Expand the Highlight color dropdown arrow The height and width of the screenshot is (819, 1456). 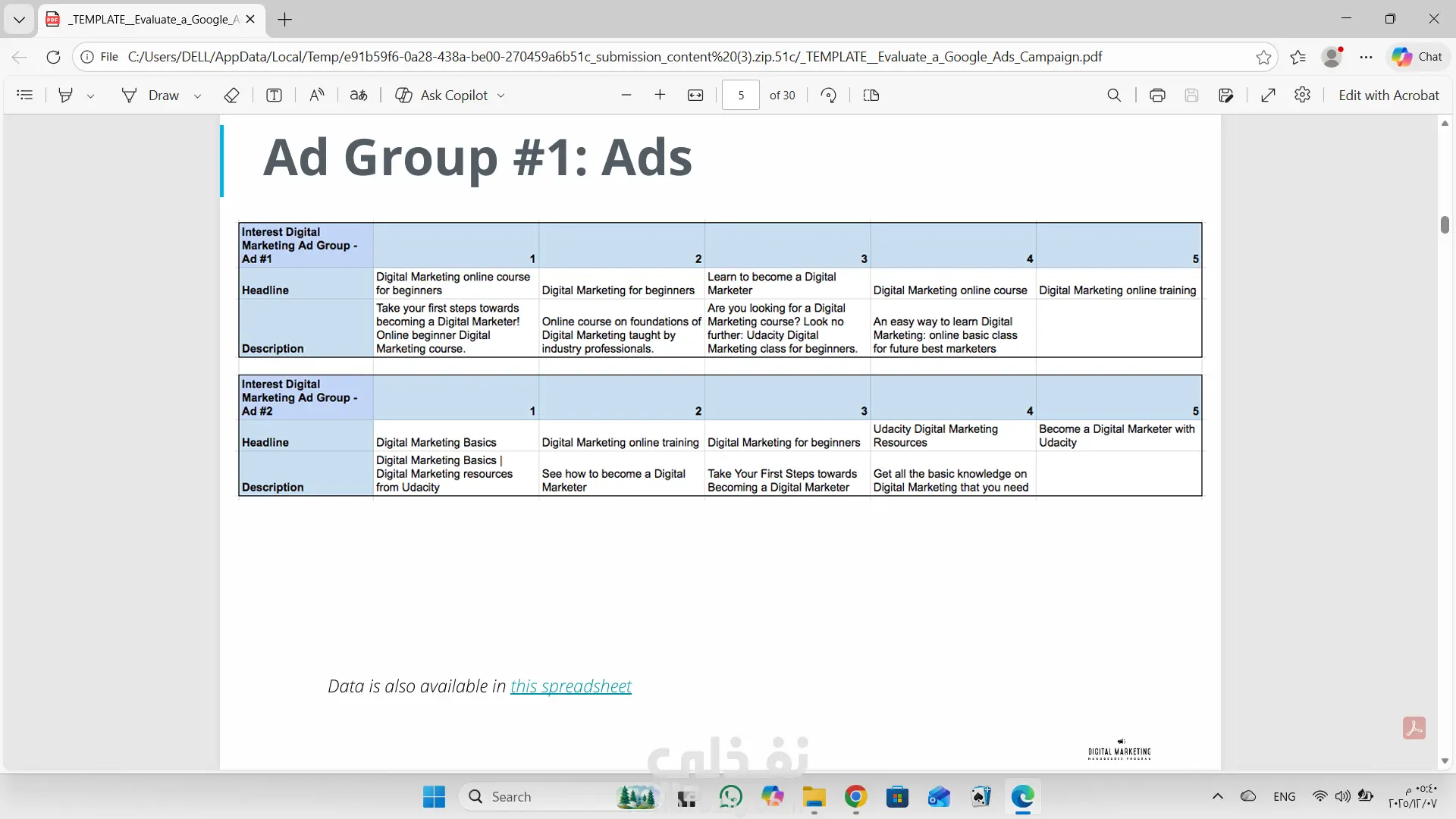point(91,96)
